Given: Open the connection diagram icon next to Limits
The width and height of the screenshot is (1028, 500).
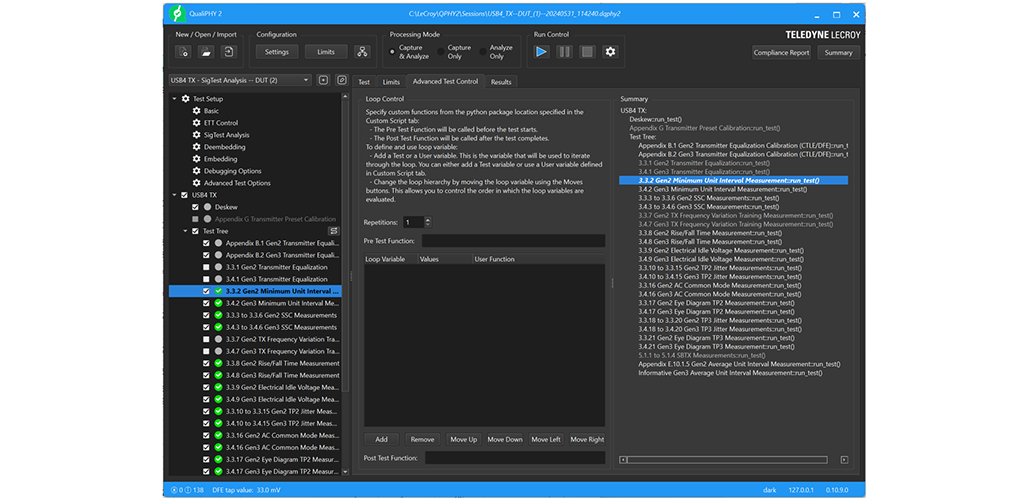Looking at the screenshot, I should [x=362, y=52].
